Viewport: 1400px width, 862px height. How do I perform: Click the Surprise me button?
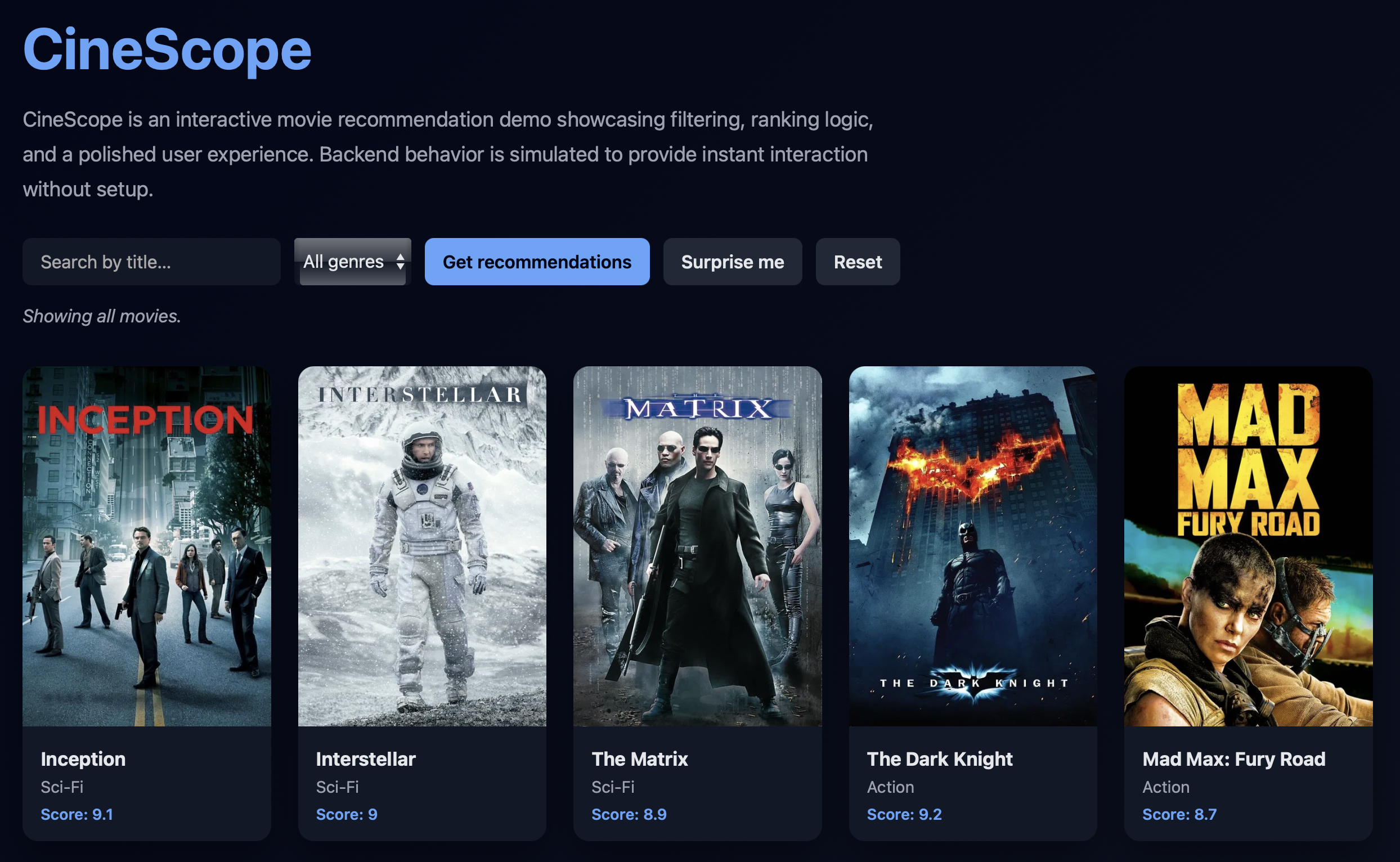point(732,262)
